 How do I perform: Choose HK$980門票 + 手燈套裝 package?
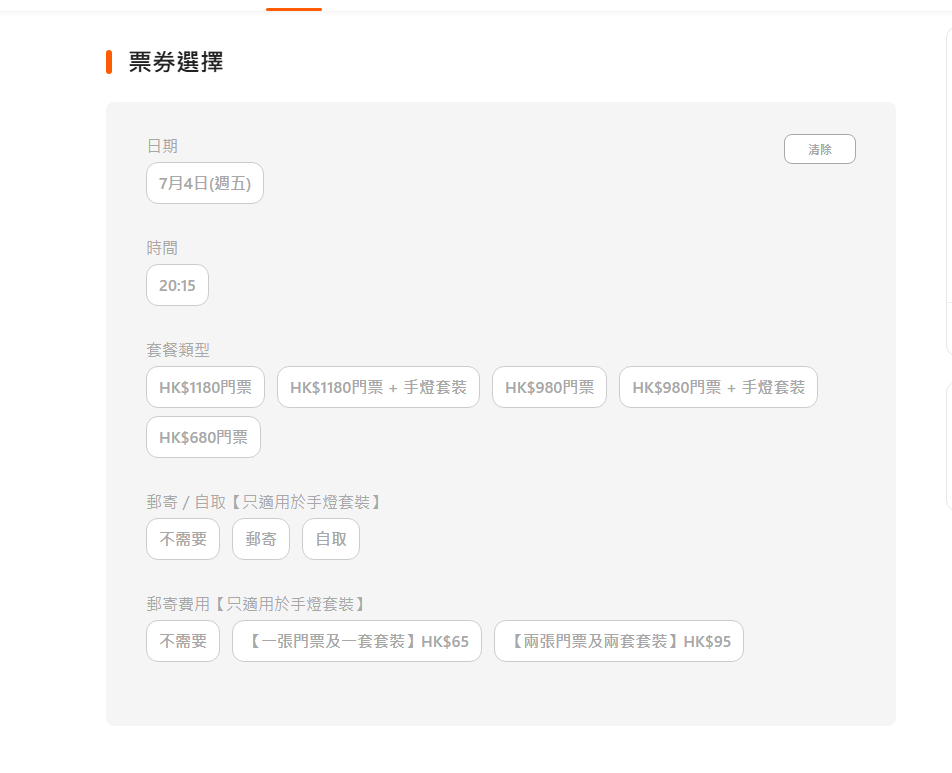coord(718,387)
